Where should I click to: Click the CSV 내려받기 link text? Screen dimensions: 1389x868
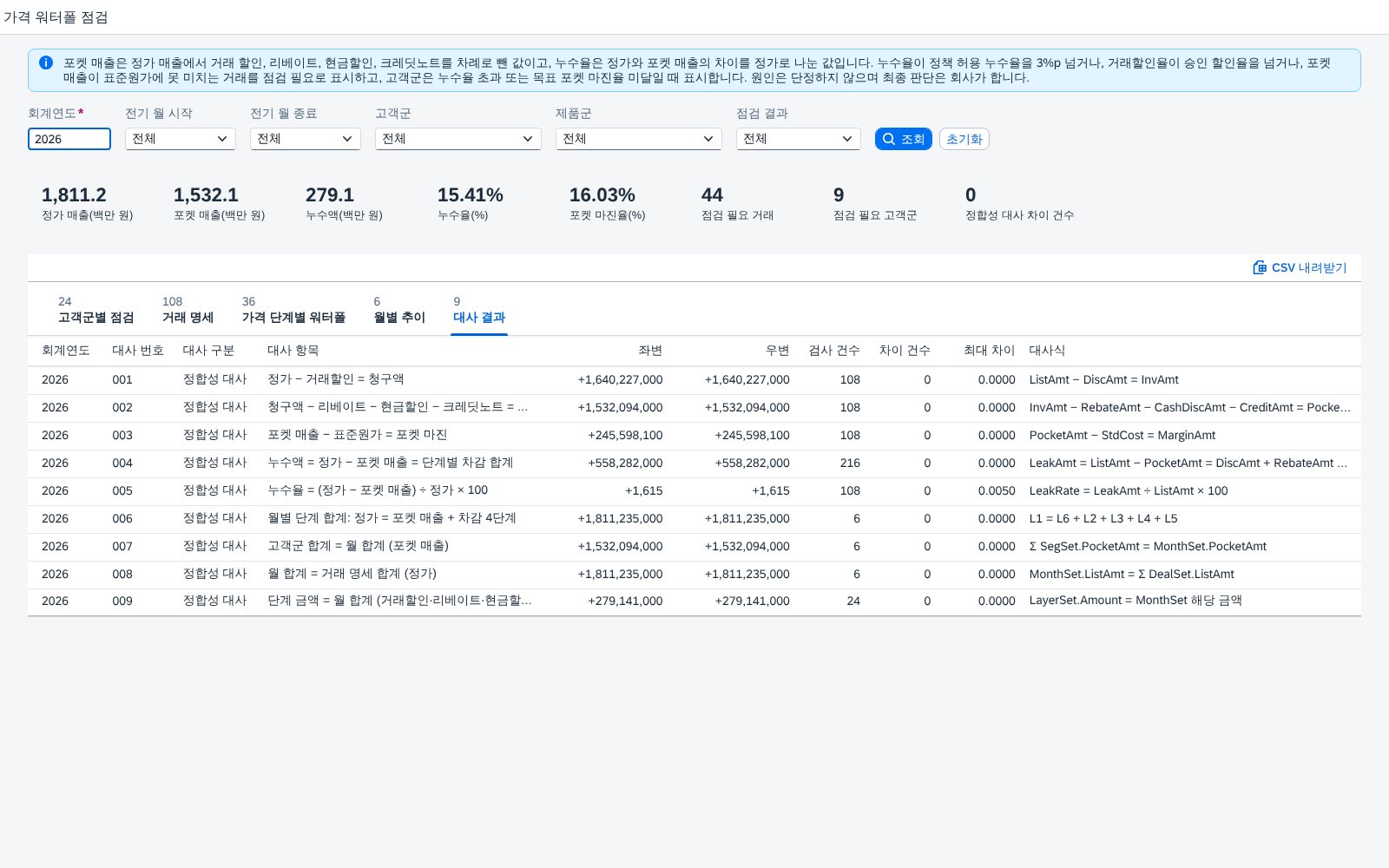click(1309, 267)
